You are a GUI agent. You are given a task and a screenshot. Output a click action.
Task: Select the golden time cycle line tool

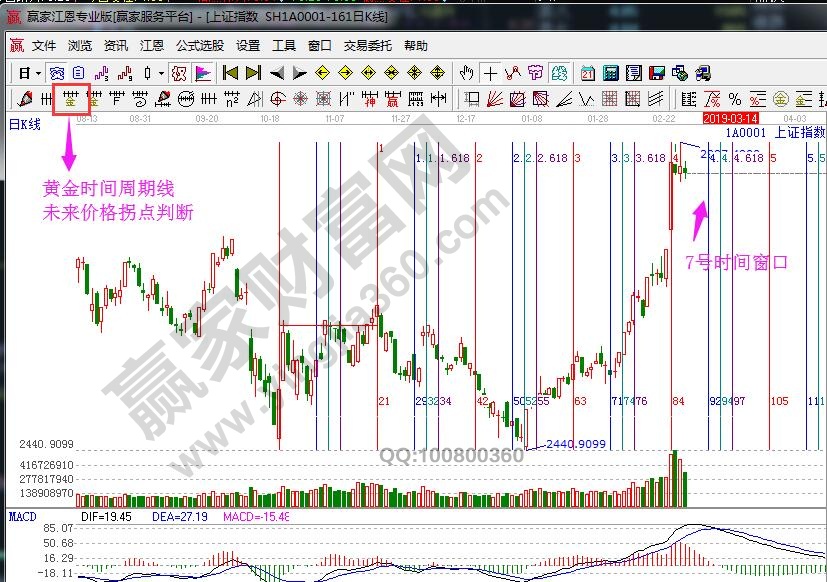pos(70,98)
